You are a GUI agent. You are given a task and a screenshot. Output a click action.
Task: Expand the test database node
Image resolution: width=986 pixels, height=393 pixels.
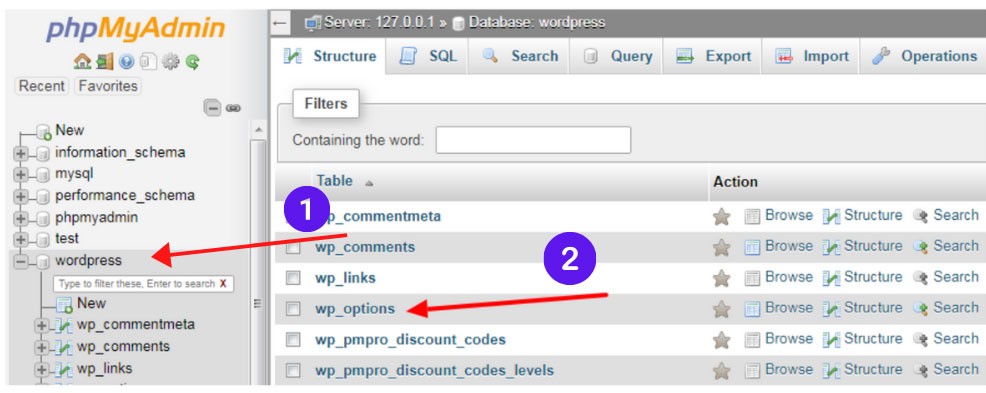point(21,240)
